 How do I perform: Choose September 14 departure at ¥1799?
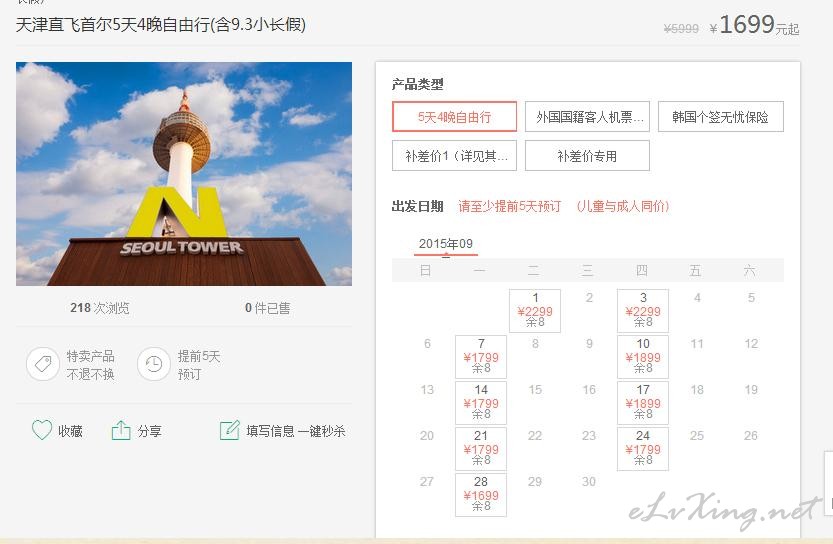[481, 403]
